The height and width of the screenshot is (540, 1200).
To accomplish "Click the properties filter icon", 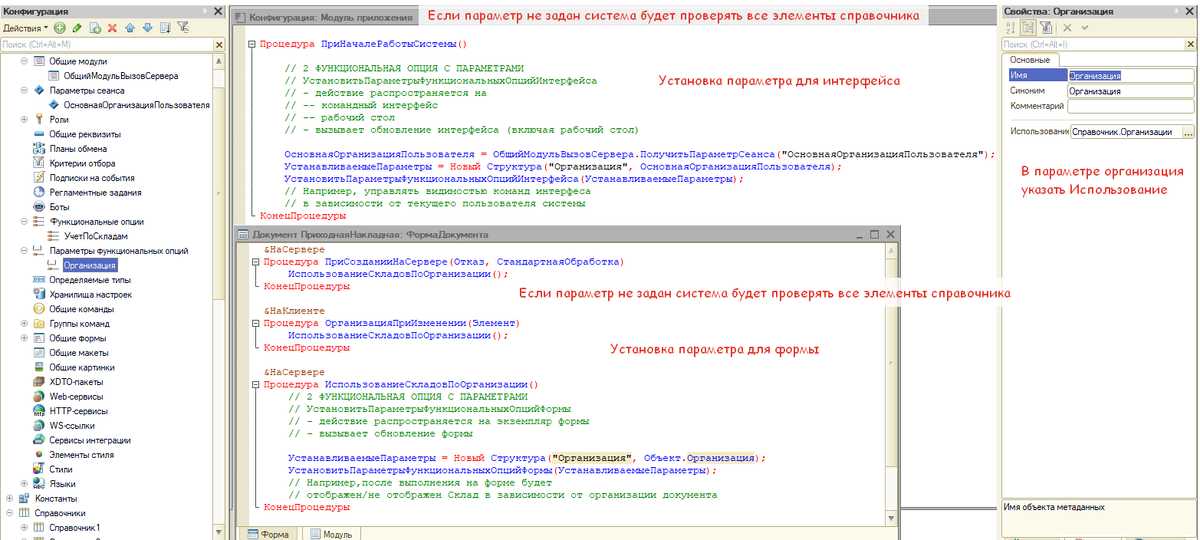I will tap(1046, 28).
